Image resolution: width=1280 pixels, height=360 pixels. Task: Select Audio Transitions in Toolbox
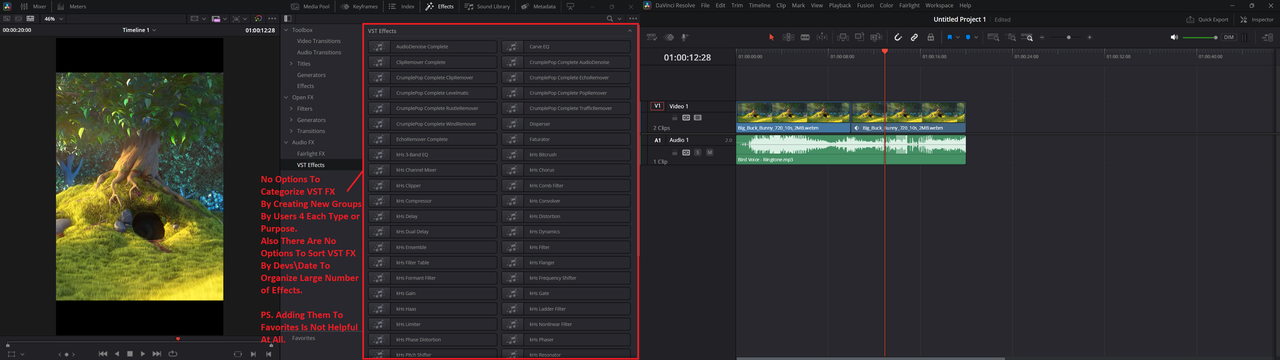319,51
